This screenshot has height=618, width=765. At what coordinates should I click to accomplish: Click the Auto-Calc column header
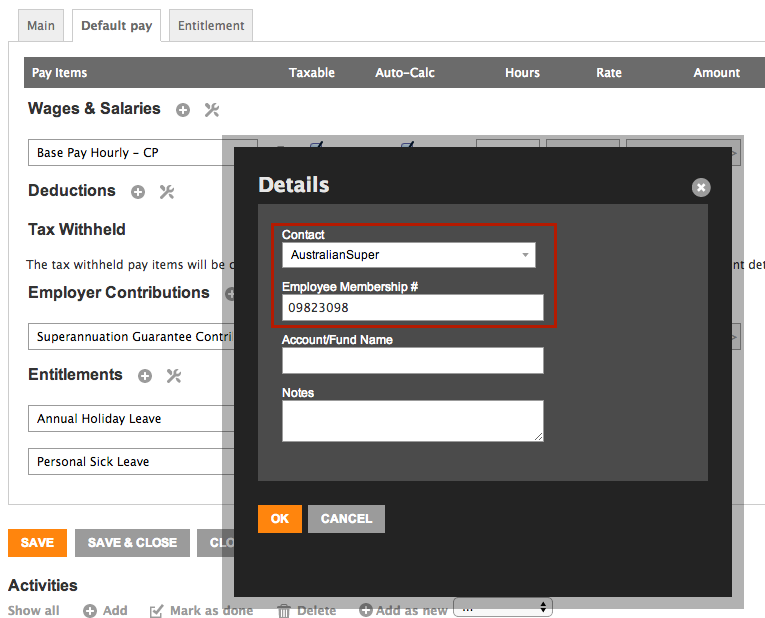pos(405,73)
